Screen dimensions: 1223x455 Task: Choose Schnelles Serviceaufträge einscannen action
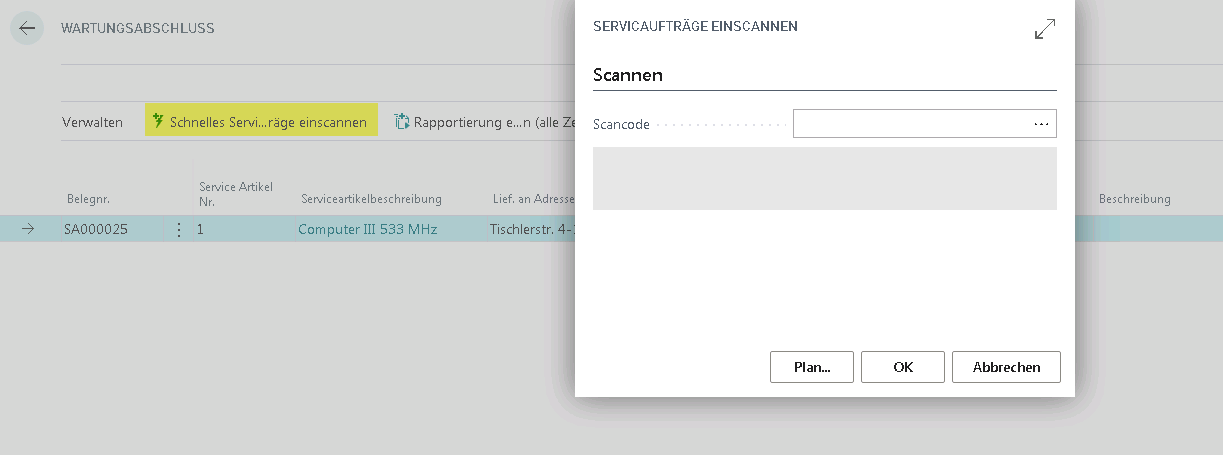tap(261, 122)
